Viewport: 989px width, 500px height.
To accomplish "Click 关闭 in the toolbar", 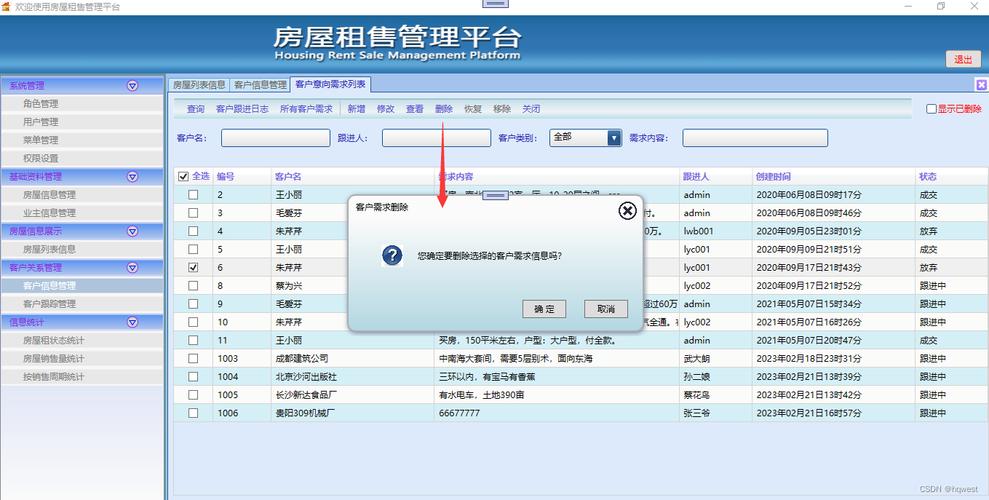I will pyautogui.click(x=530, y=109).
